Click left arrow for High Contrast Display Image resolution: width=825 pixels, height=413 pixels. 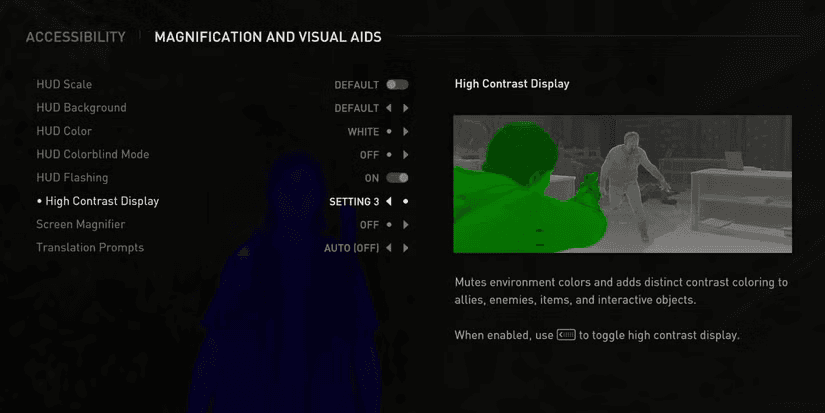tap(389, 202)
